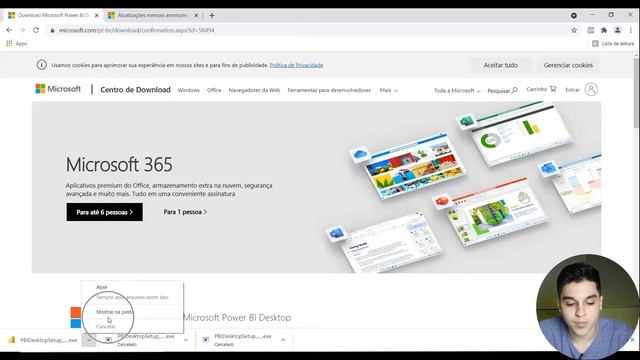640x360 pixels.
Task: Open Lista de leitura reading list
Action: (613, 43)
